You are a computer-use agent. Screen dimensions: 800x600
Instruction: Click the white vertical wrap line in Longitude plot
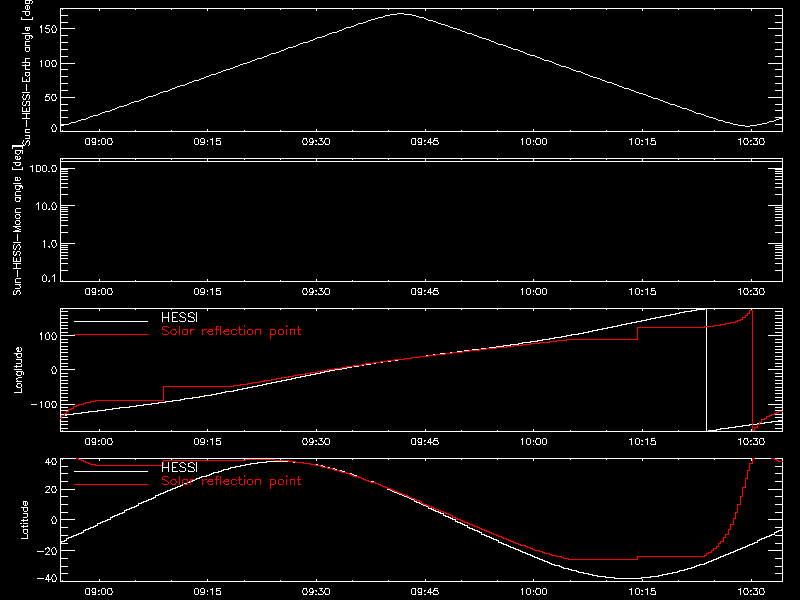[x=706, y=370]
